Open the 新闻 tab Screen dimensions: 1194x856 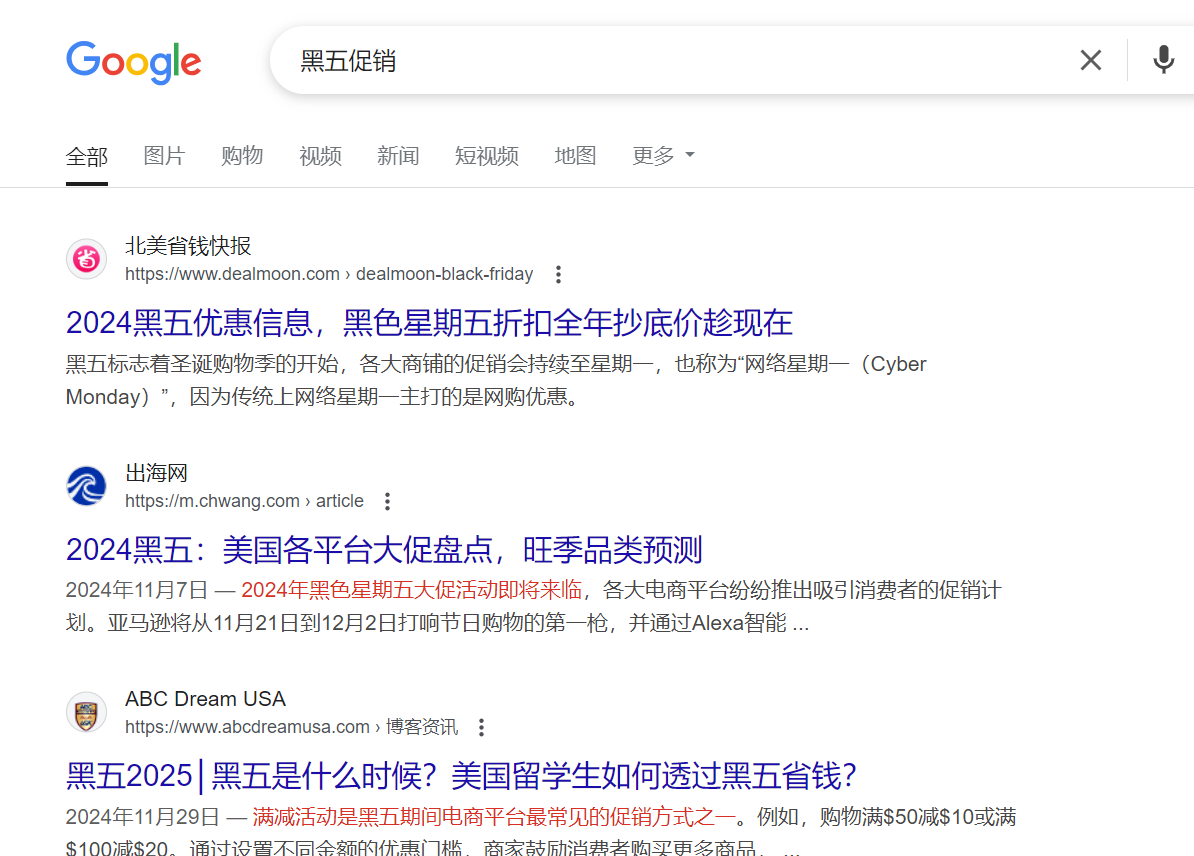[x=398, y=156]
